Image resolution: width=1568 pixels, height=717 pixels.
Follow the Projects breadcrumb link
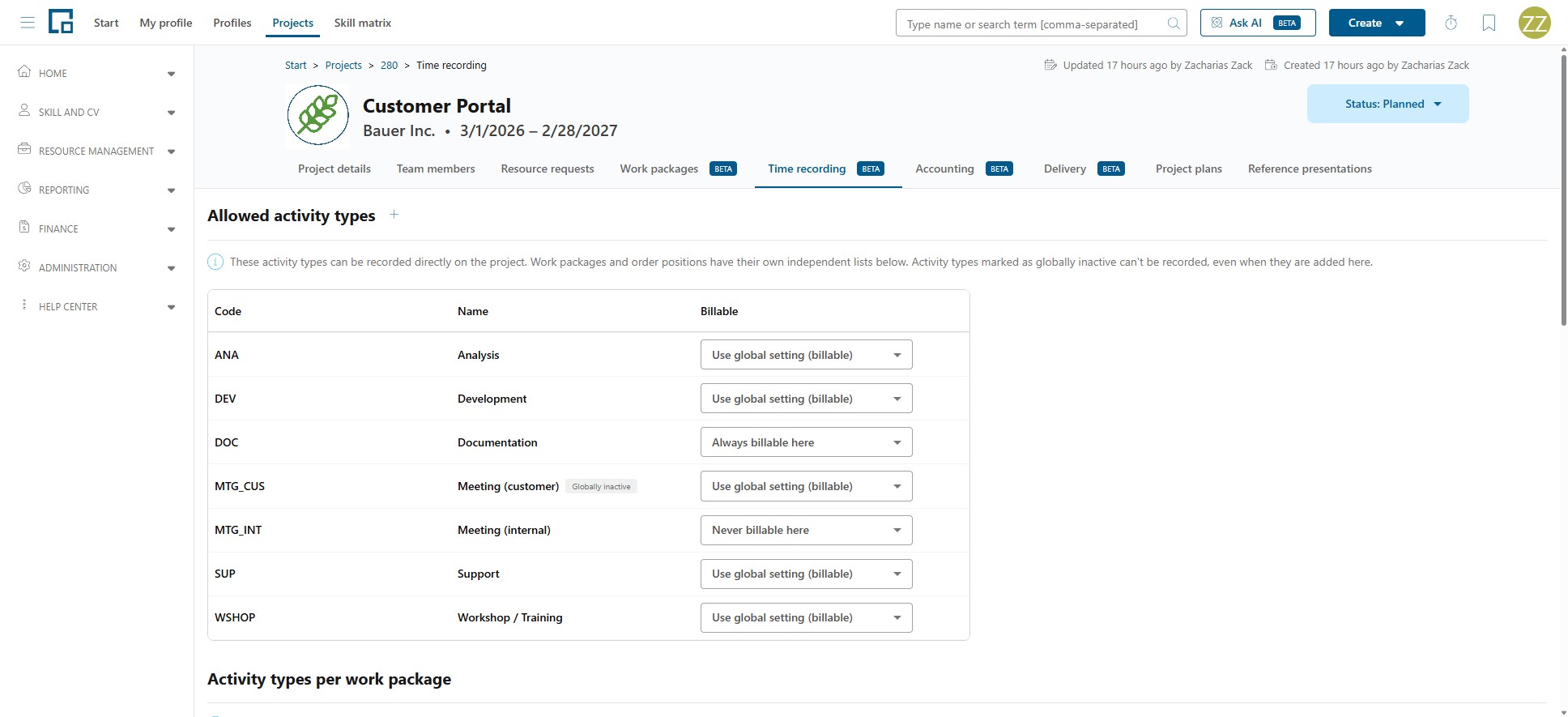[343, 65]
